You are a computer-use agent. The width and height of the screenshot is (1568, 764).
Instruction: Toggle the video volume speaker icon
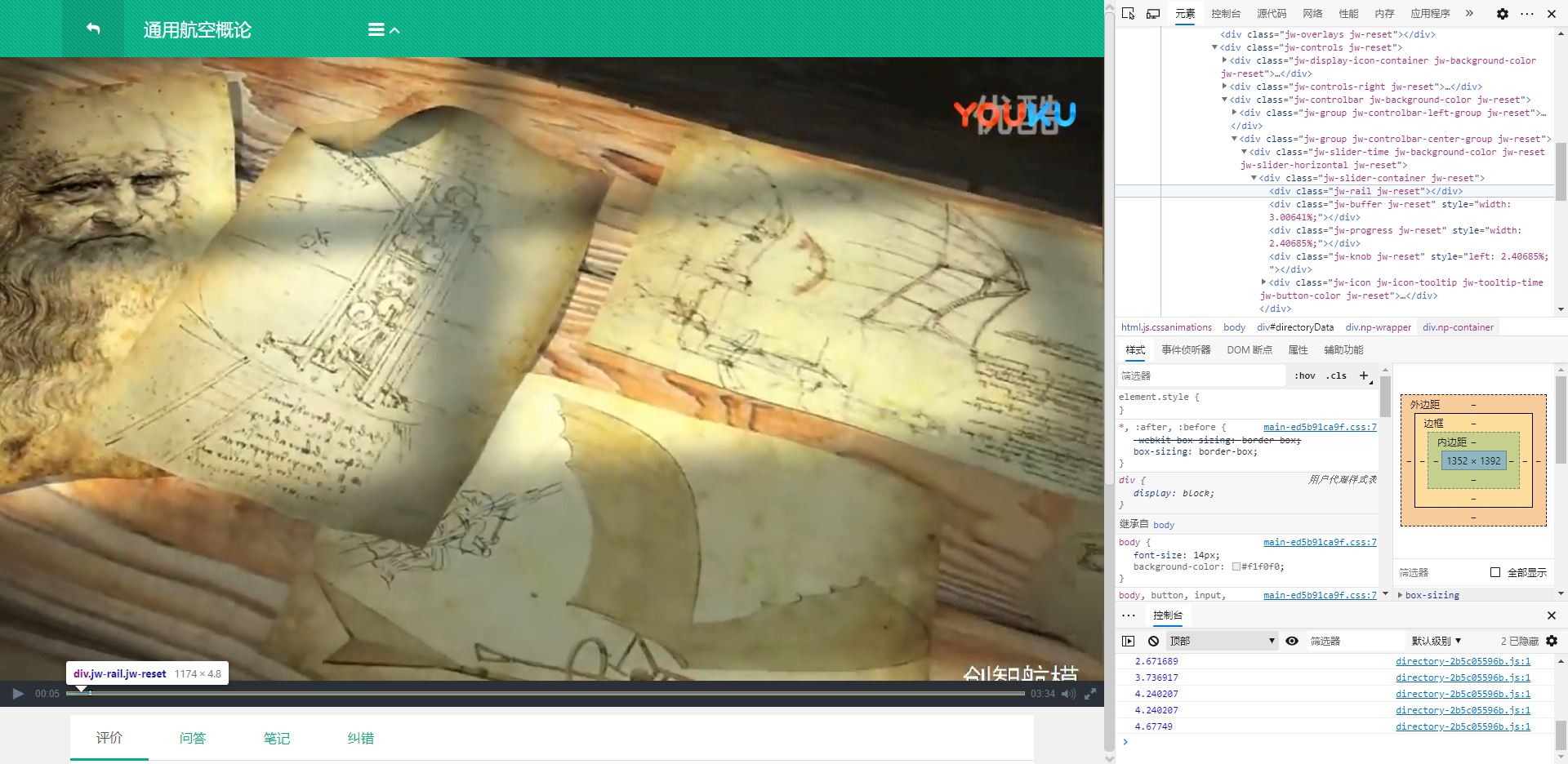[x=1068, y=694]
